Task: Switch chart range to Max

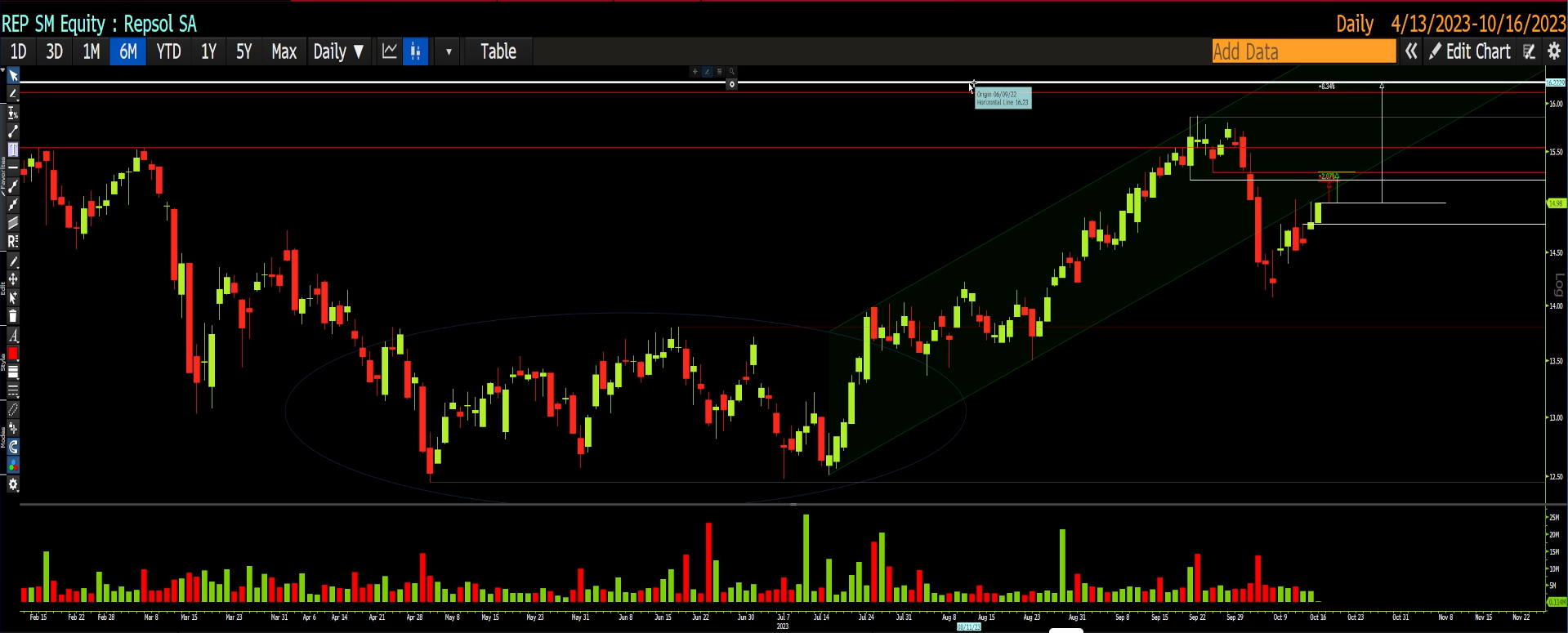Action: pyautogui.click(x=284, y=51)
